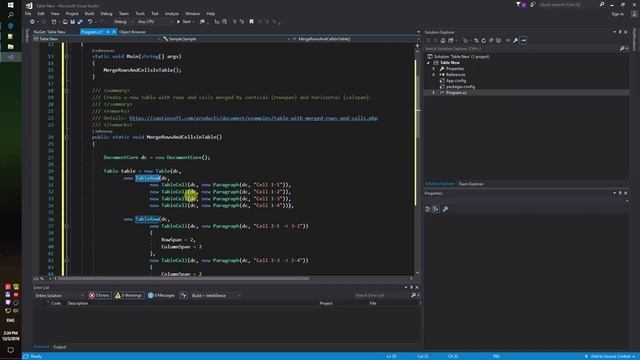Click Sign in at top right
The image size is (640, 360).
coord(618,14)
